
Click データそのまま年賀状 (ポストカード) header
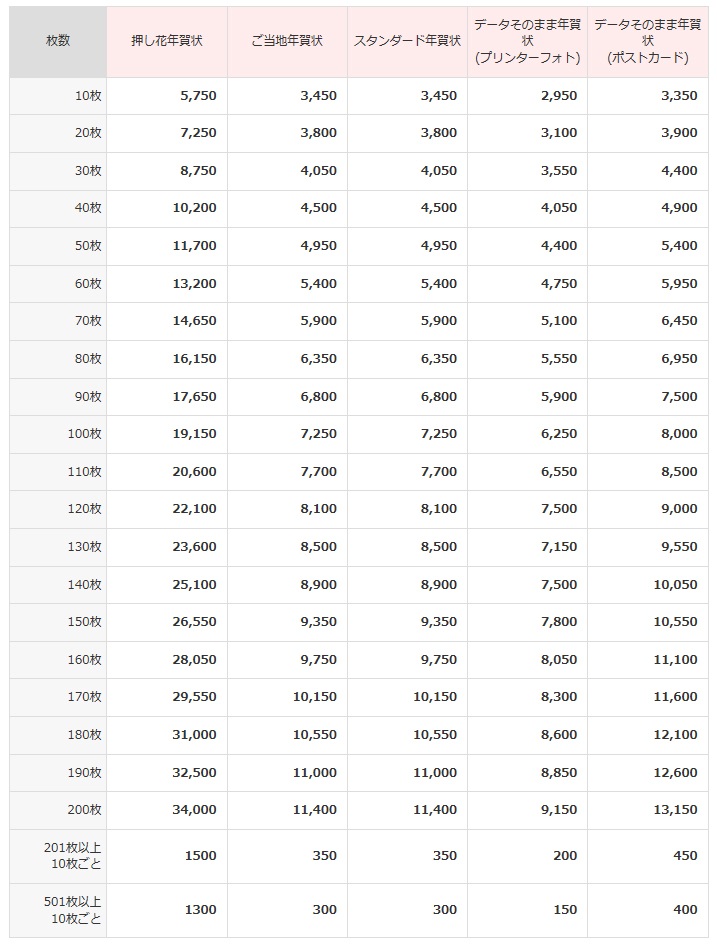pyautogui.click(x=648, y=41)
